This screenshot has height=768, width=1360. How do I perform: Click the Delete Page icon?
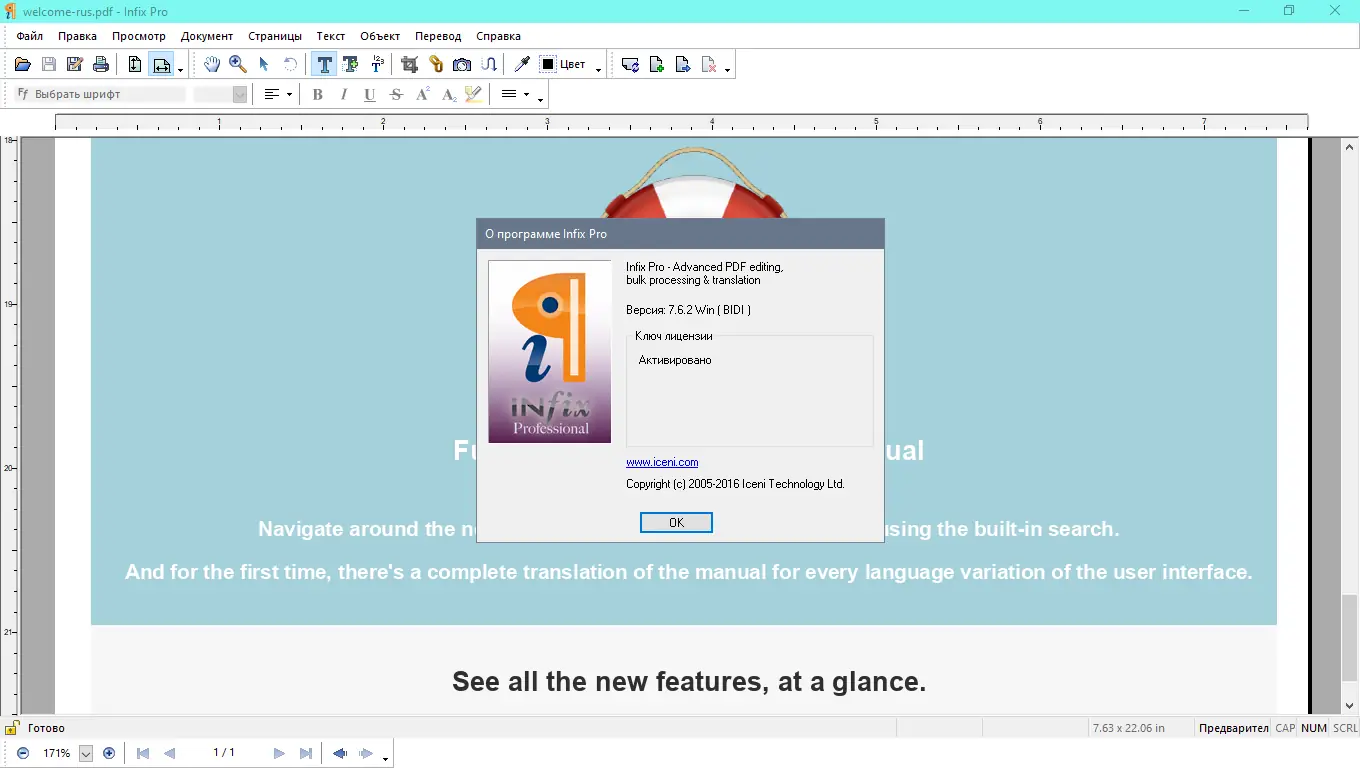(x=709, y=65)
